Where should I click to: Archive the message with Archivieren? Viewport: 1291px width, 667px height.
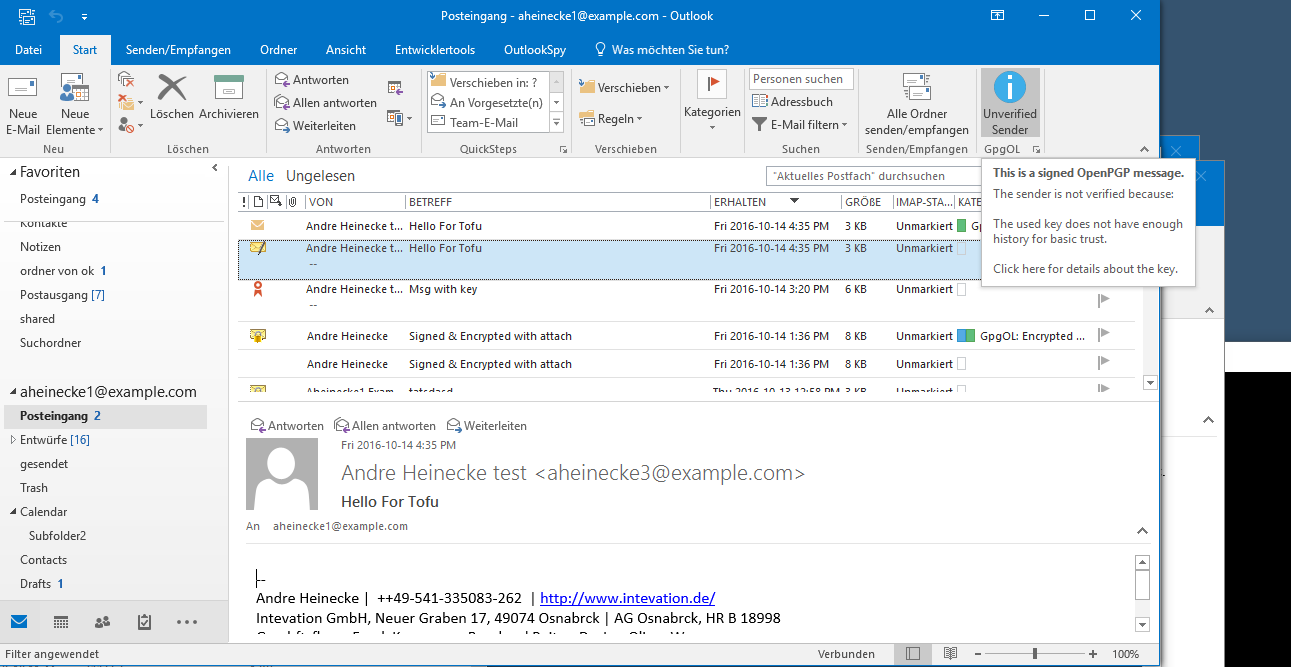click(x=229, y=97)
